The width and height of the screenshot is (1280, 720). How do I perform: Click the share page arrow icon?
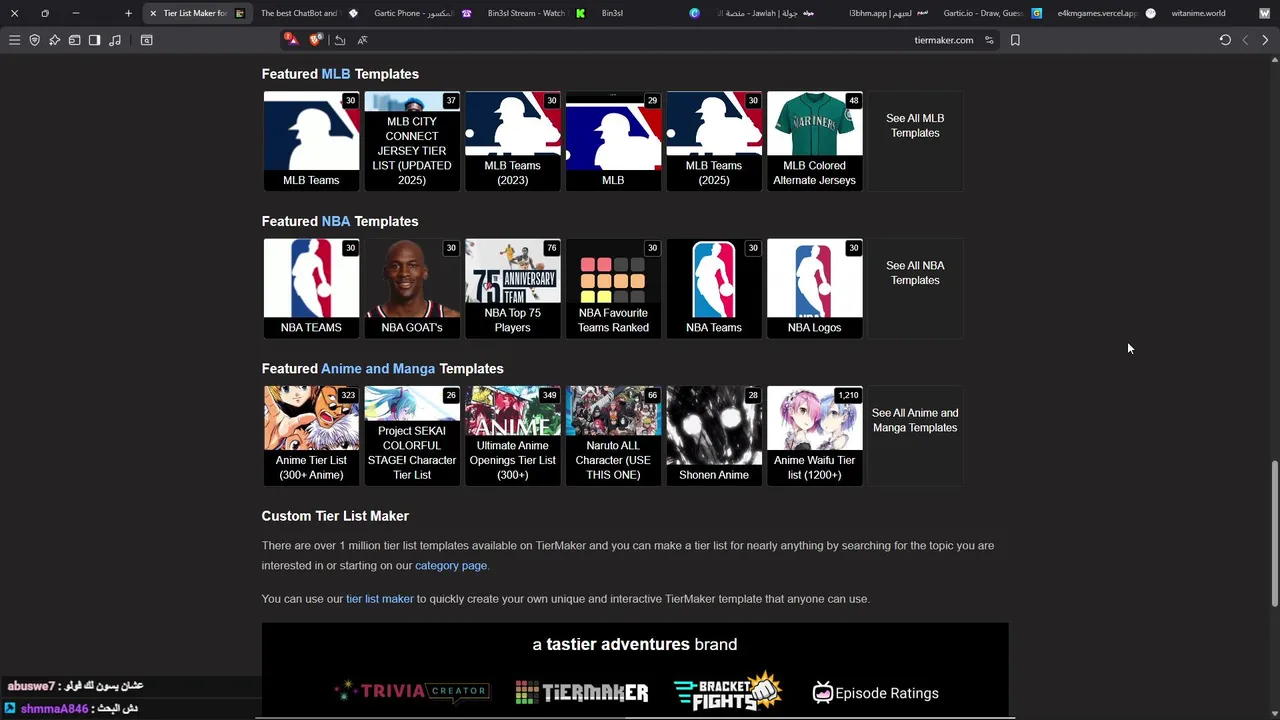click(x=340, y=40)
